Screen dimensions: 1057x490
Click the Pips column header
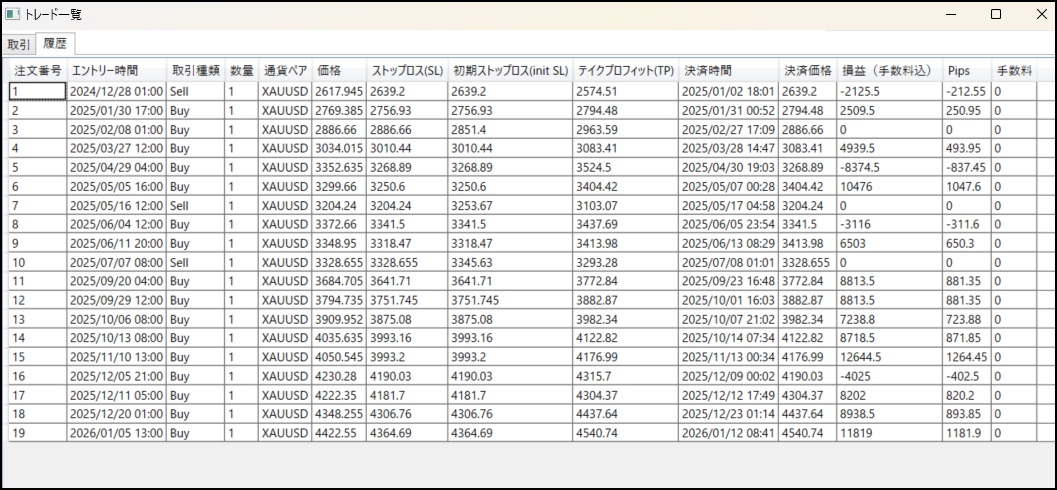pos(959,71)
